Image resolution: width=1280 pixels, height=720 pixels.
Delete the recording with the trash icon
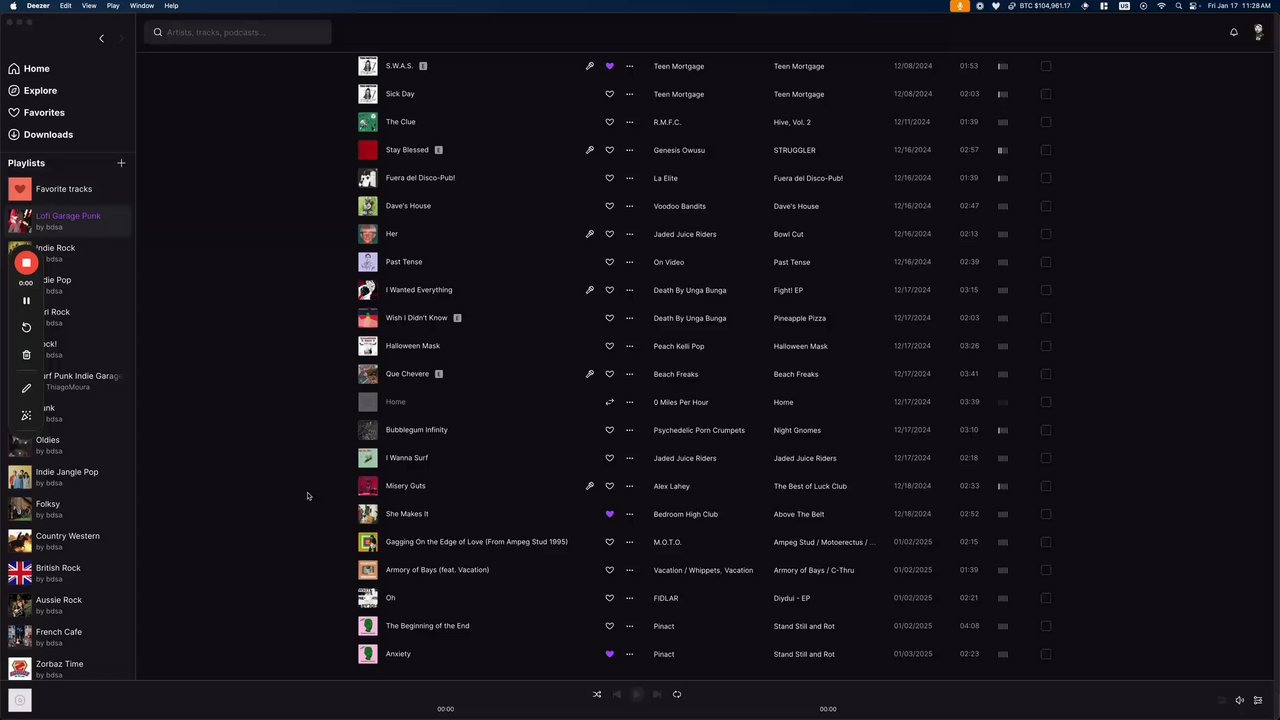pyautogui.click(x=26, y=354)
